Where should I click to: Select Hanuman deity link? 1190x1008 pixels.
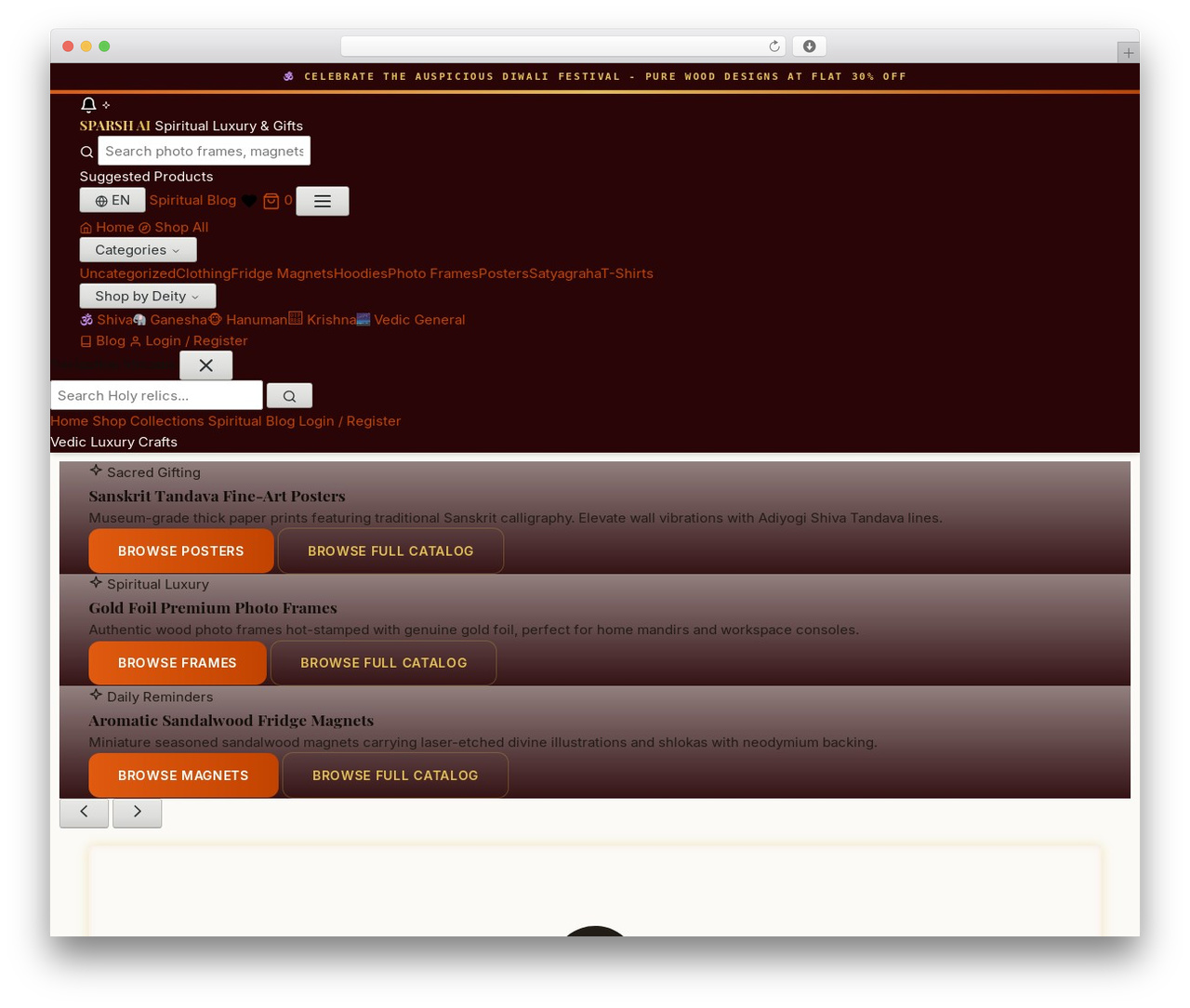248,320
